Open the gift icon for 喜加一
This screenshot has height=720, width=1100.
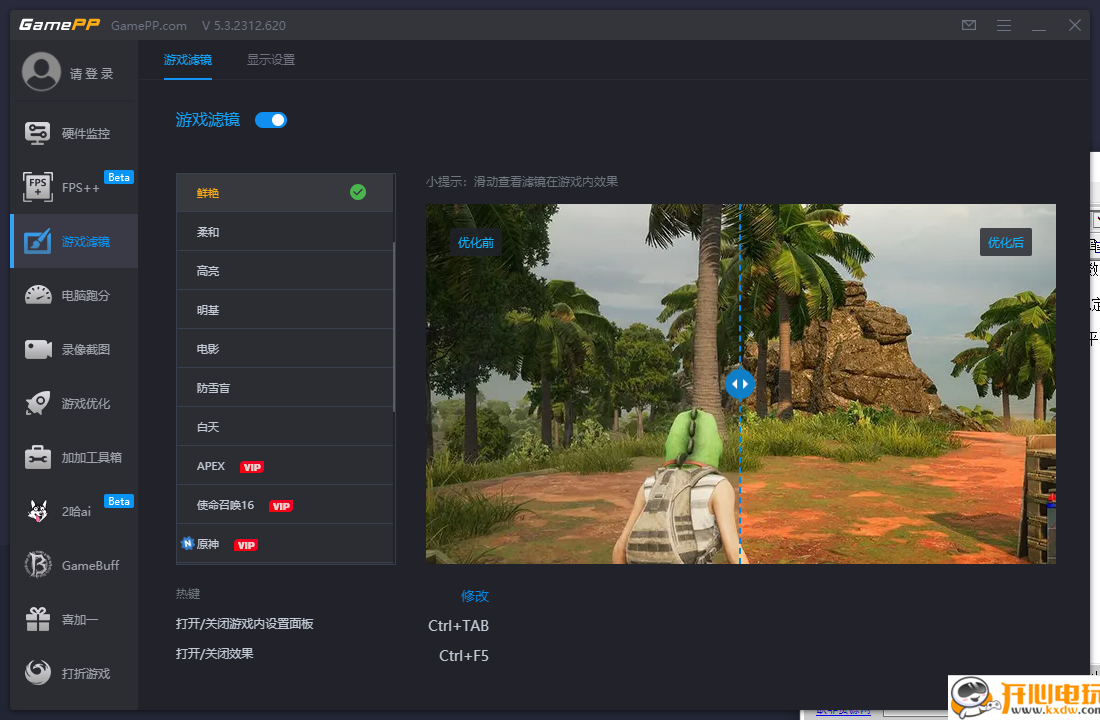[38, 619]
